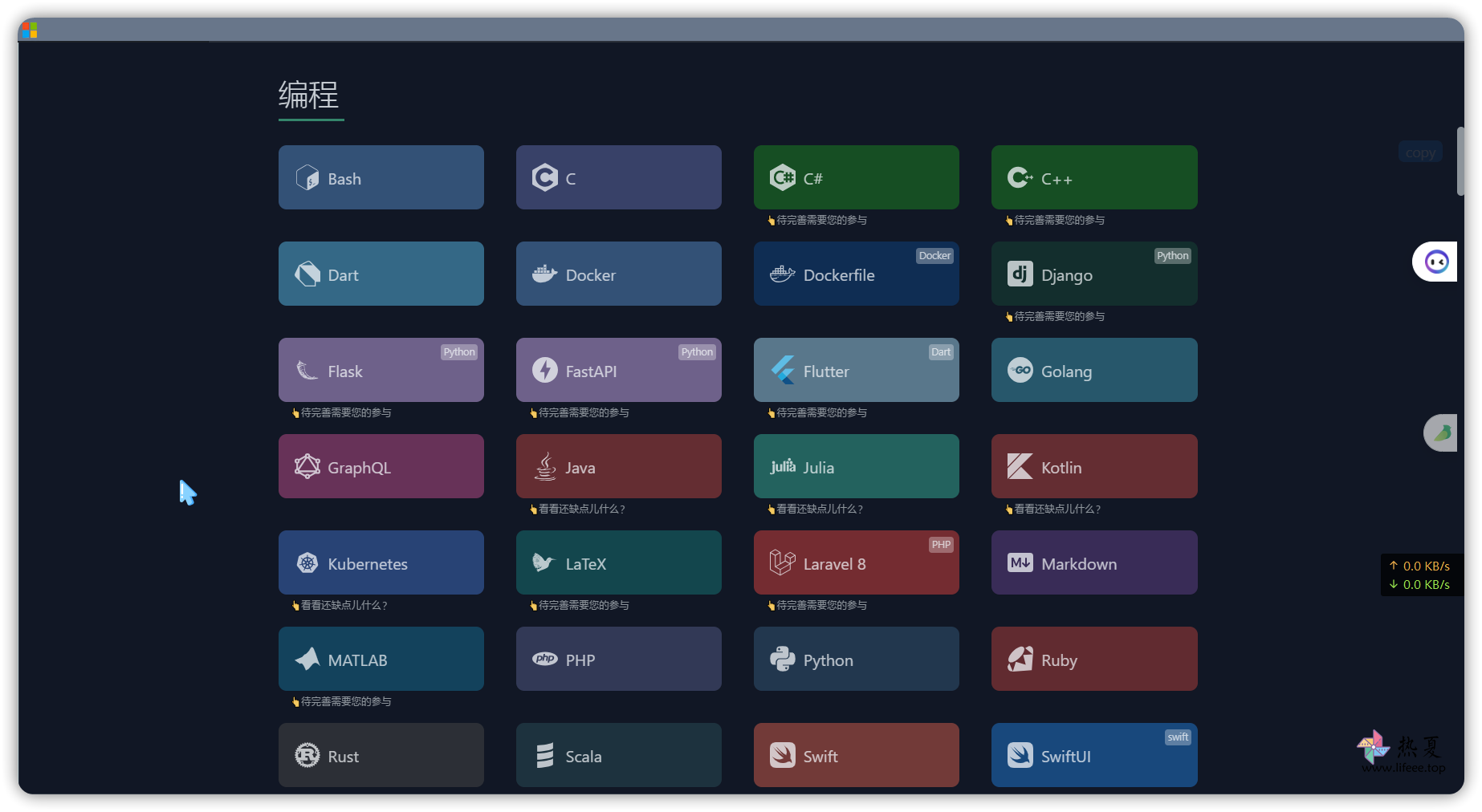
Task: Click the Docker tag on Dockerfile card
Action: (934, 256)
